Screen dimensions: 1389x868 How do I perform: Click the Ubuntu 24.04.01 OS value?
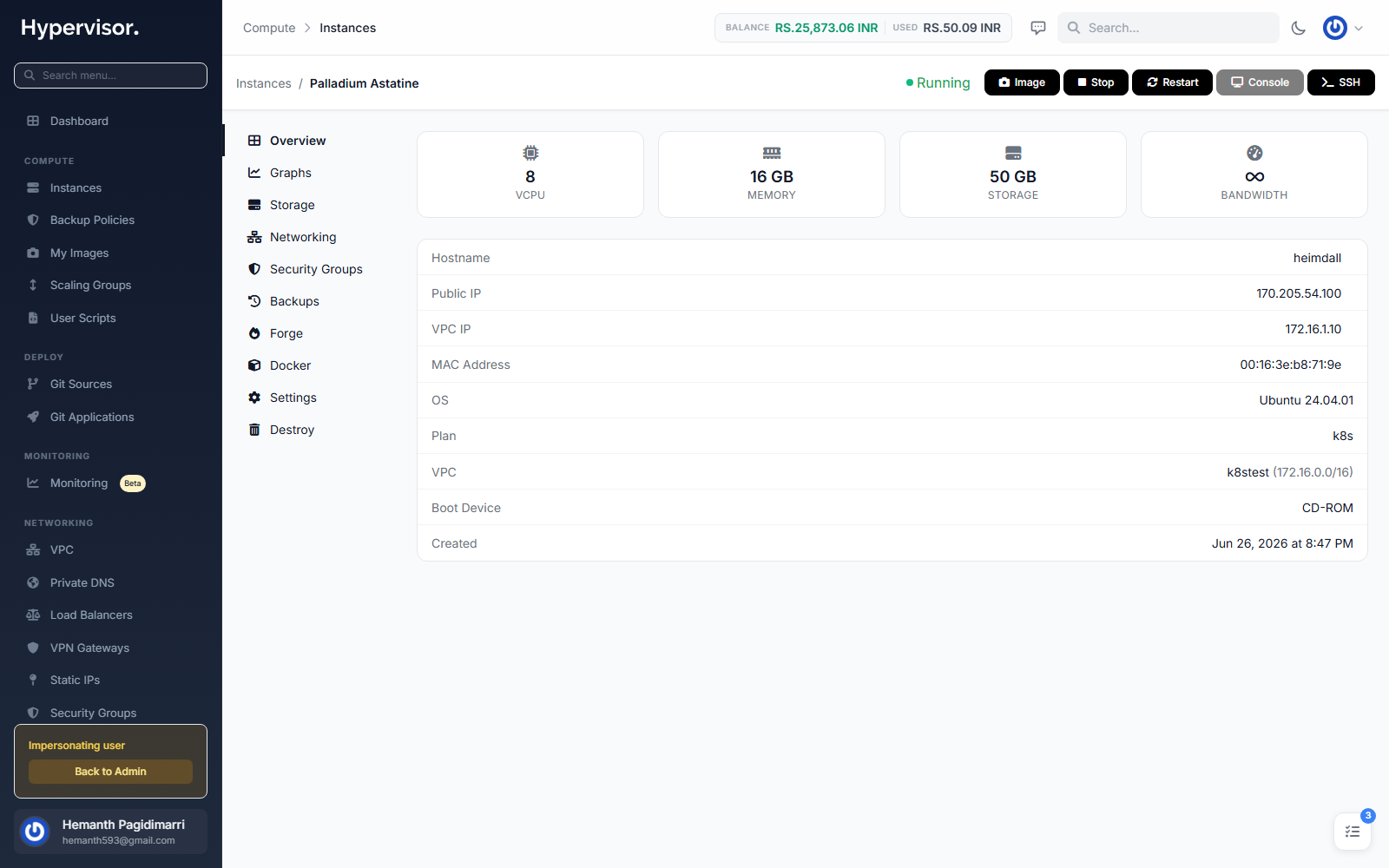tap(1307, 400)
